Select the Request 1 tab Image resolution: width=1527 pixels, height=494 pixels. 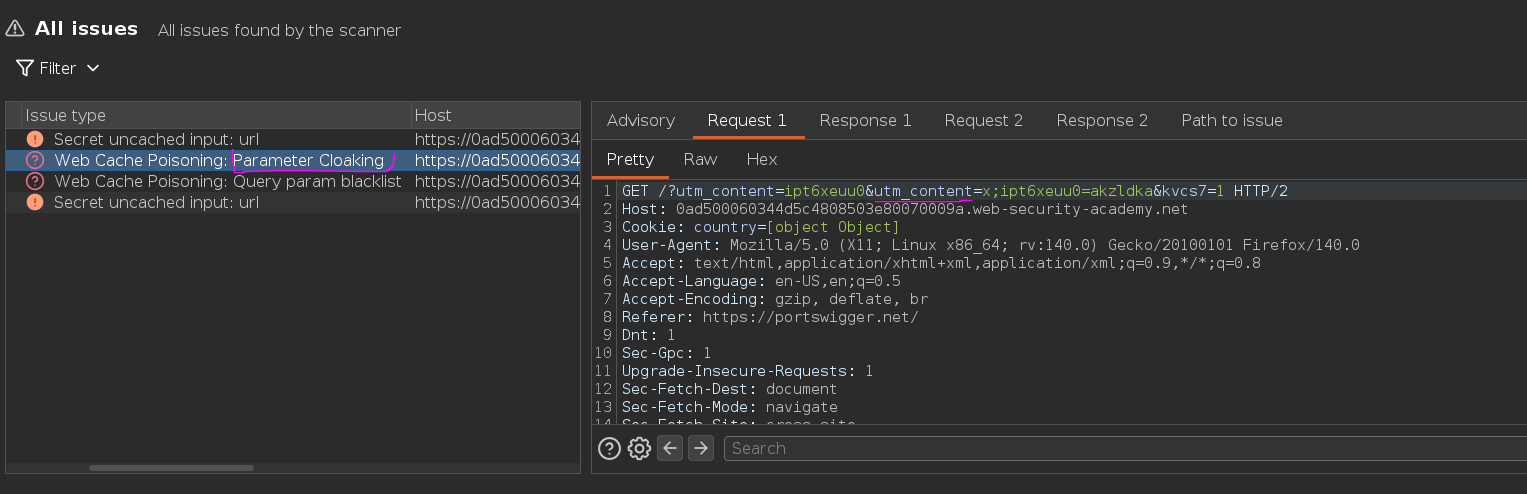click(x=747, y=120)
